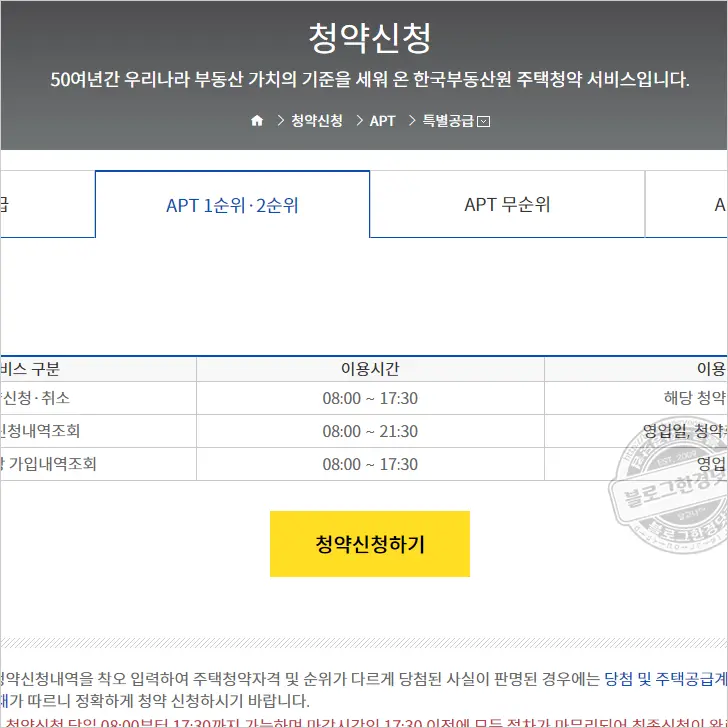Click the 08:00 ~ 17:30 cell in 신청·취소 row

tap(370, 398)
